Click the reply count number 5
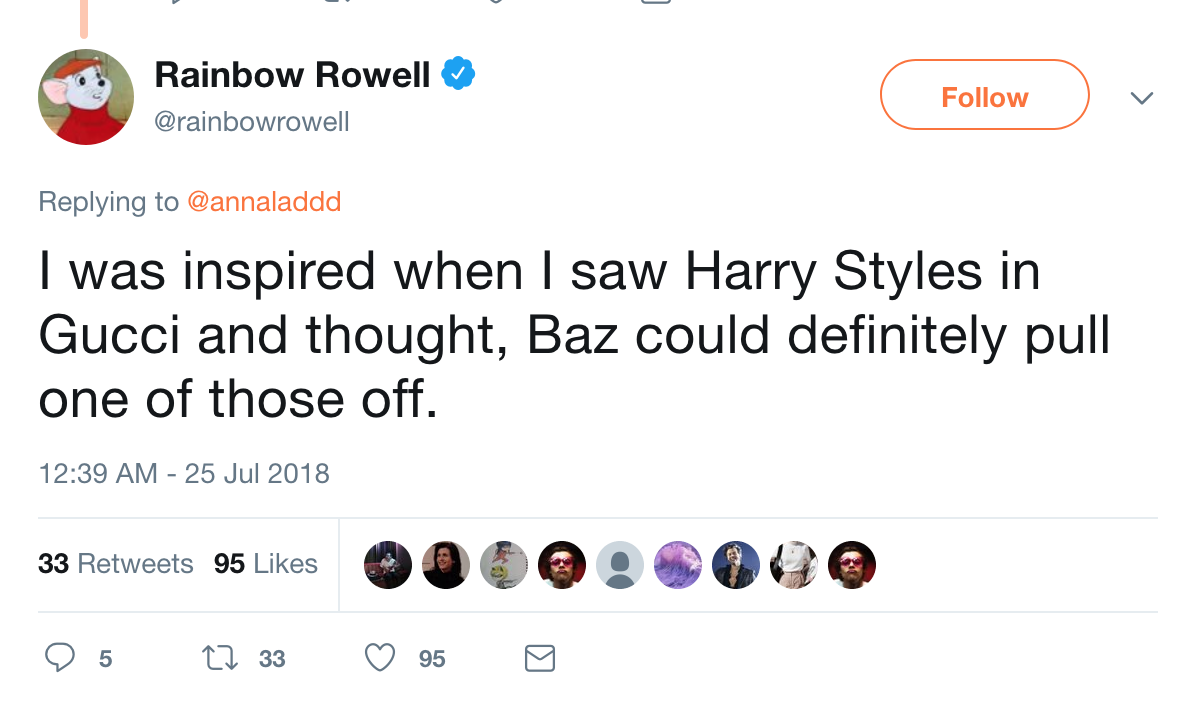The width and height of the screenshot is (1204, 724). 105,659
